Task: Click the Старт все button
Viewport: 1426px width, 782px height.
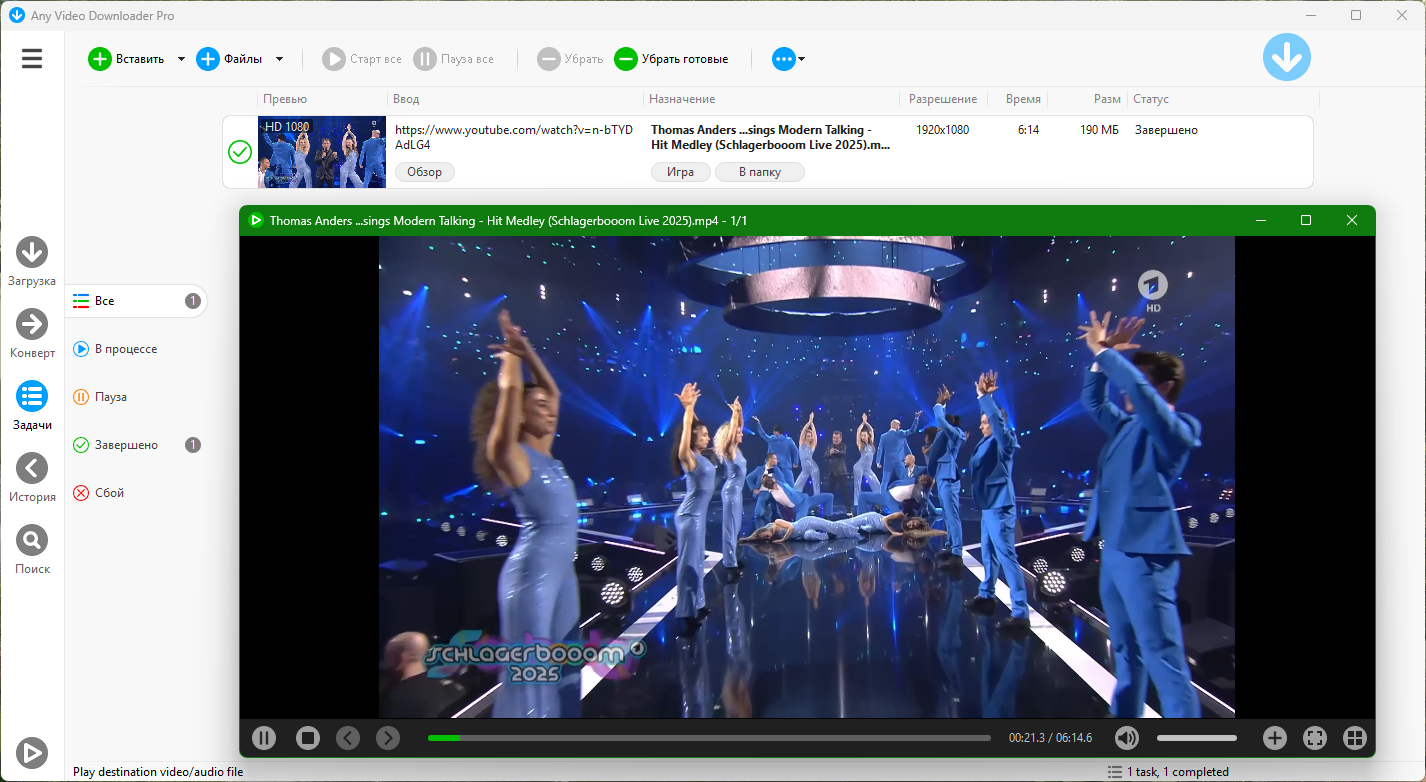Action: [x=362, y=59]
